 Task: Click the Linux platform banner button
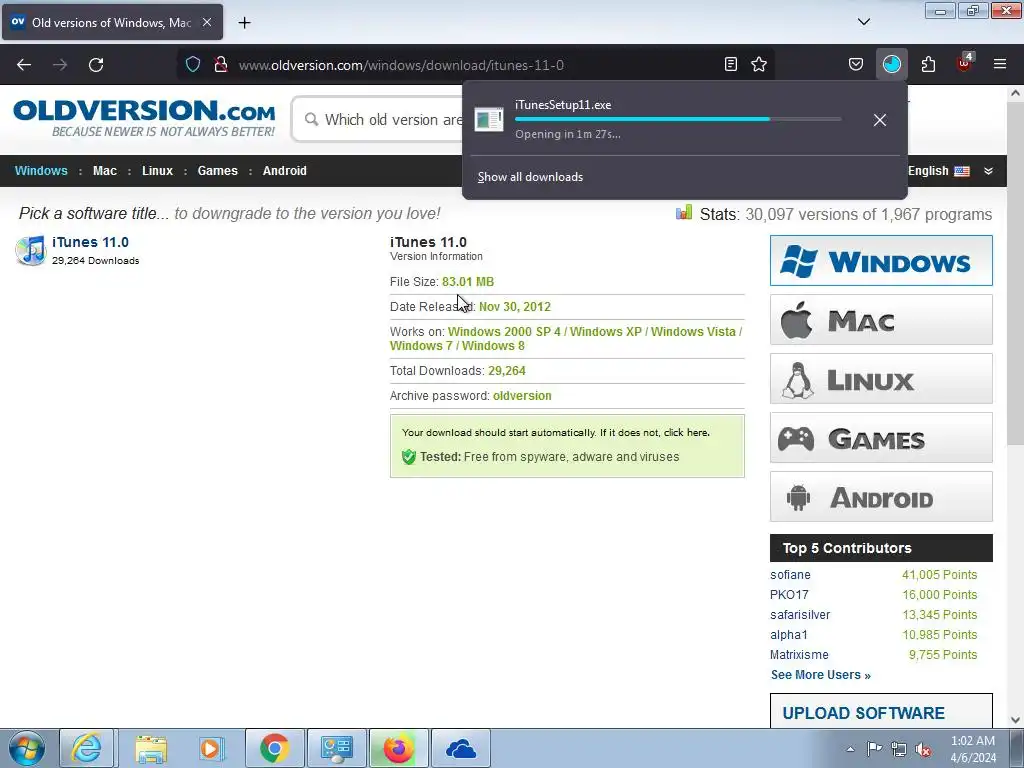point(881,379)
